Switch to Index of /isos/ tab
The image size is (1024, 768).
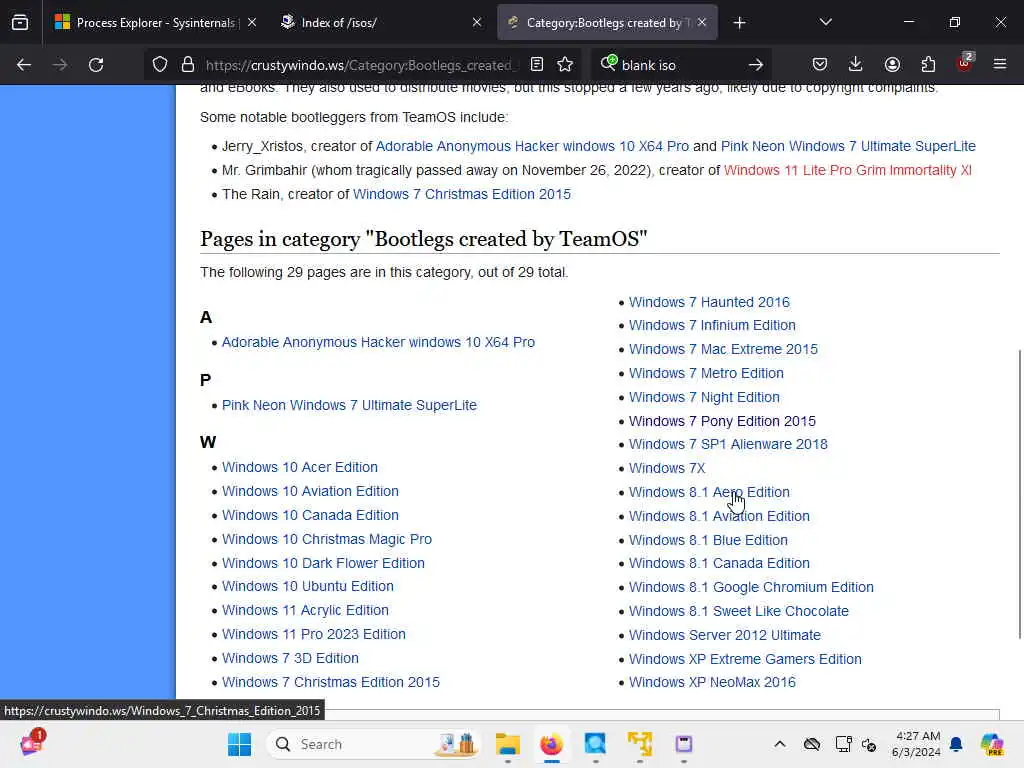381,22
